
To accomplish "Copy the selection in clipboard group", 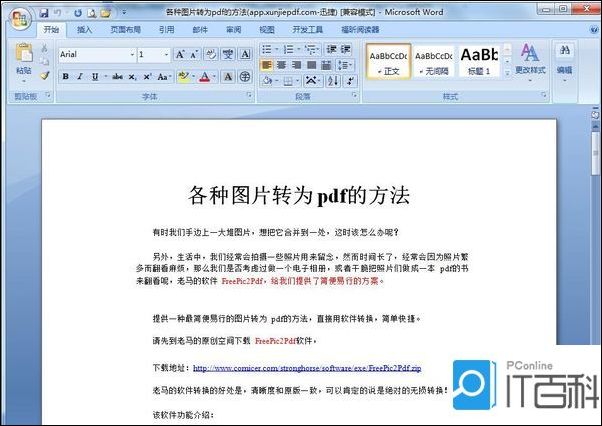I will pyautogui.click(x=44, y=61).
